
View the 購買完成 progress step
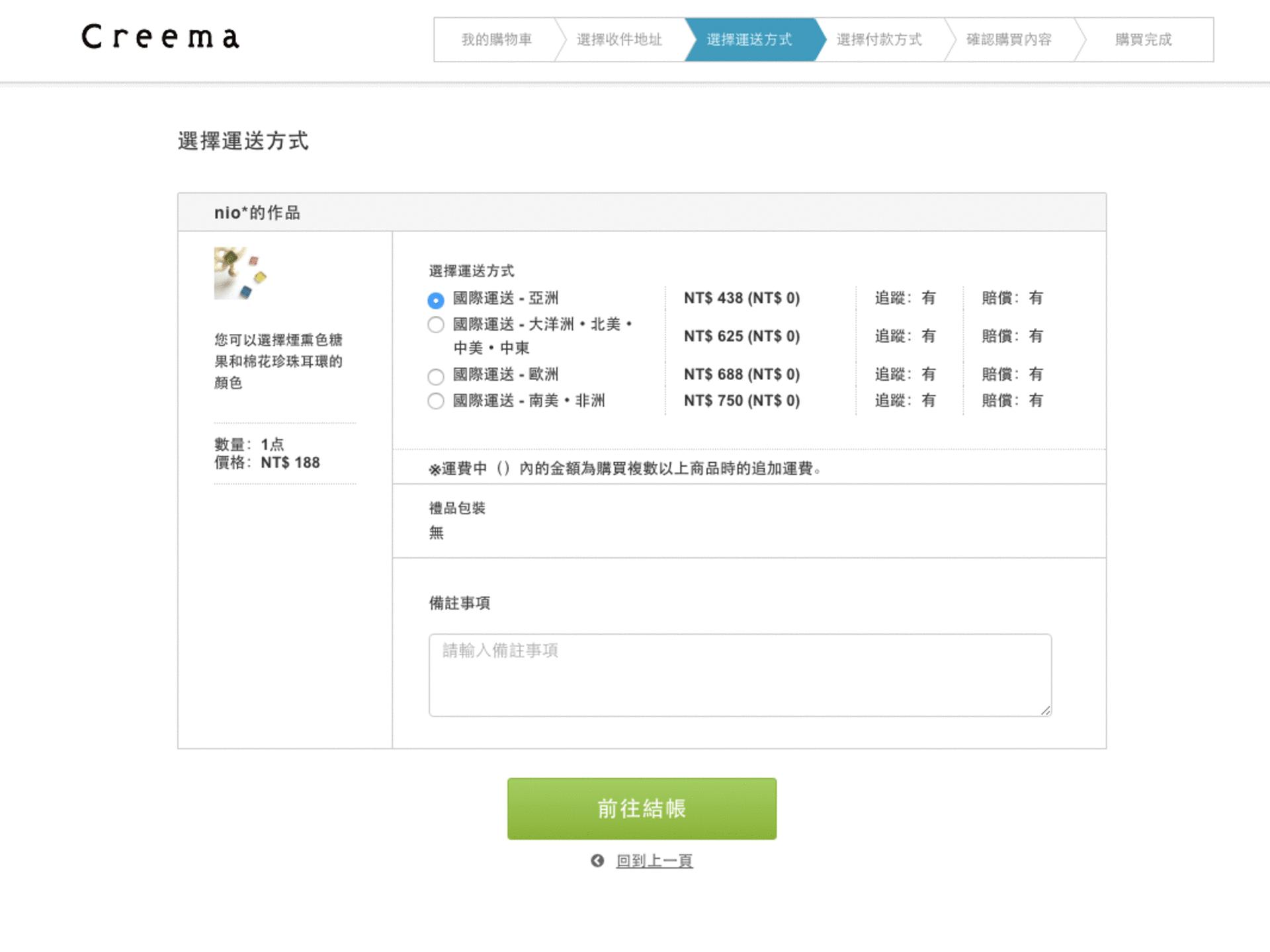tap(1142, 40)
